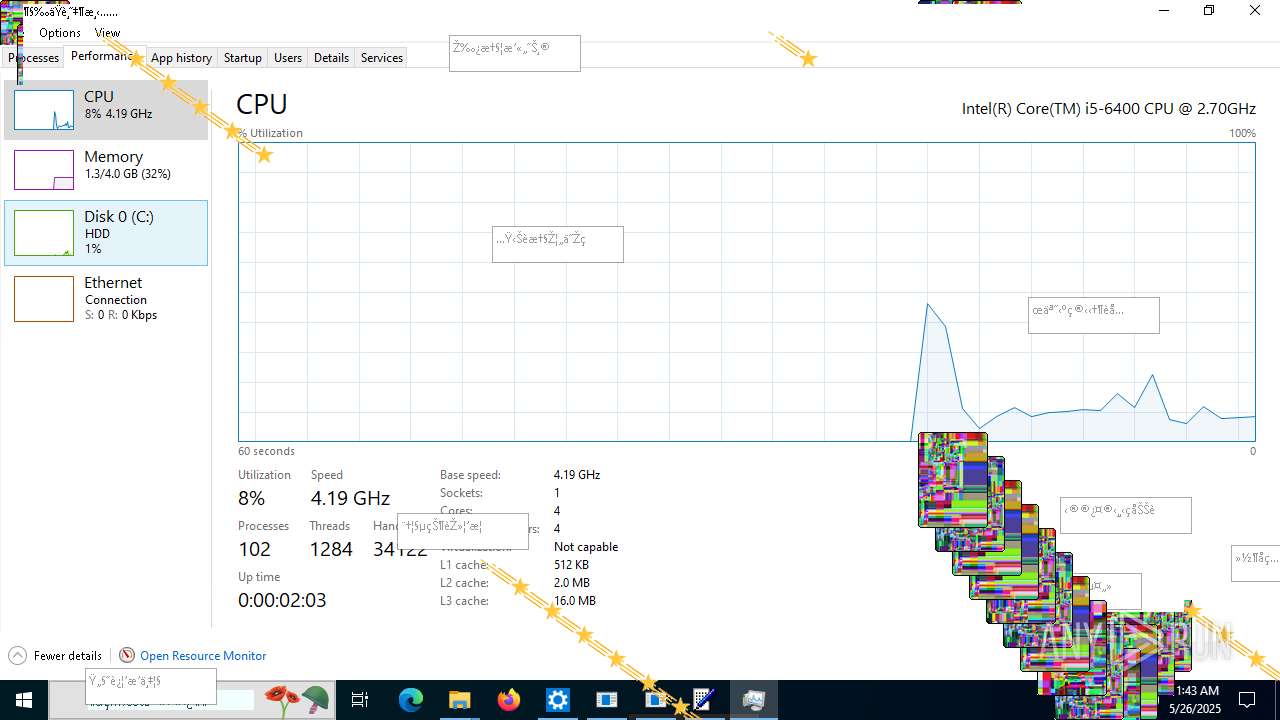Image resolution: width=1280 pixels, height=720 pixels.
Task: Open the View menu
Action: pos(107,33)
